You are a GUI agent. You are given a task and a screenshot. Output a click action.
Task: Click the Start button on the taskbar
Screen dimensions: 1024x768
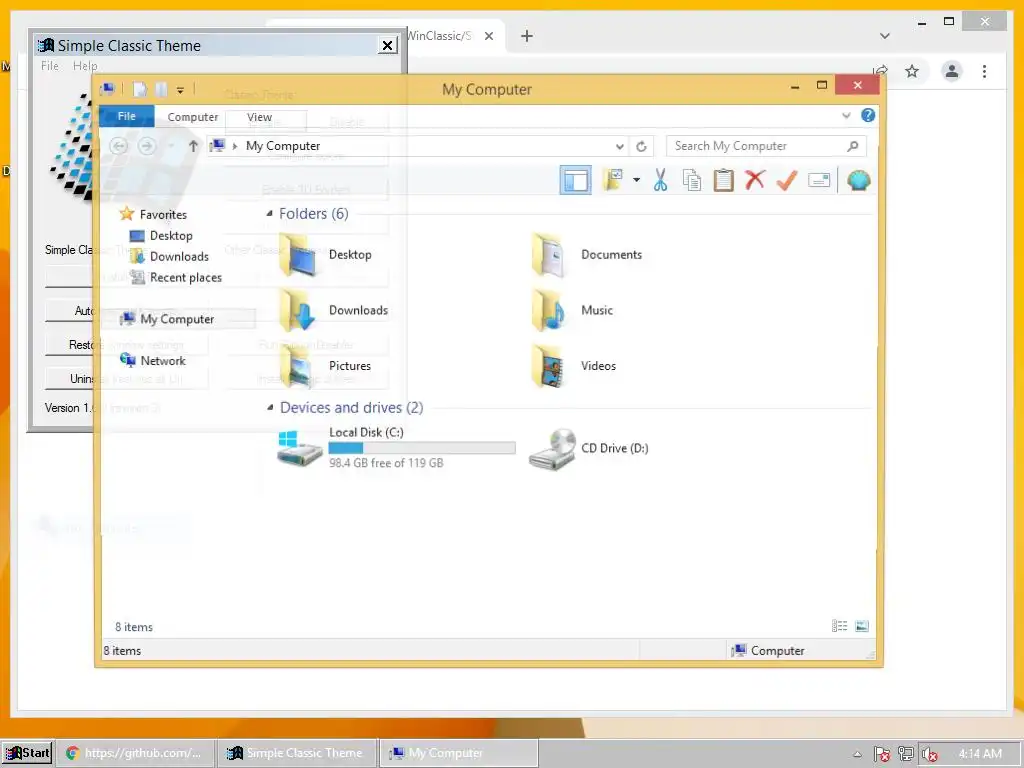(27, 753)
